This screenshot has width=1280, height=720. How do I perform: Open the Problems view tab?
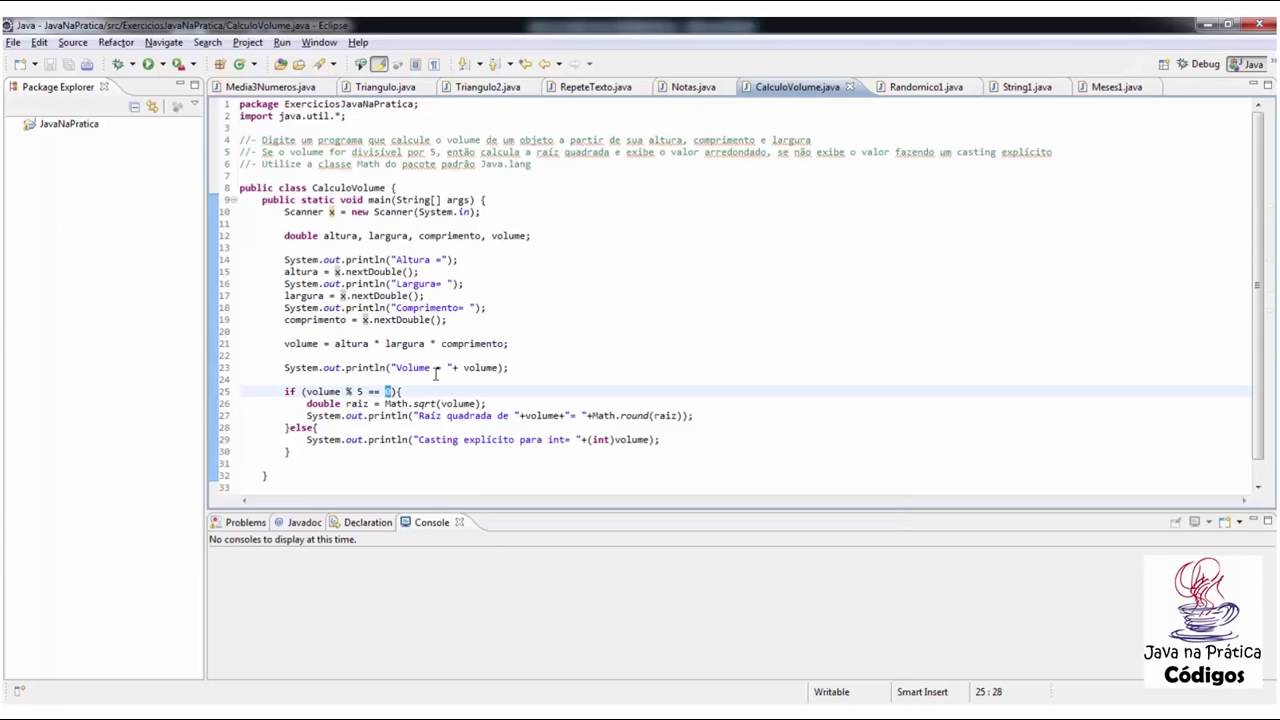tap(239, 522)
